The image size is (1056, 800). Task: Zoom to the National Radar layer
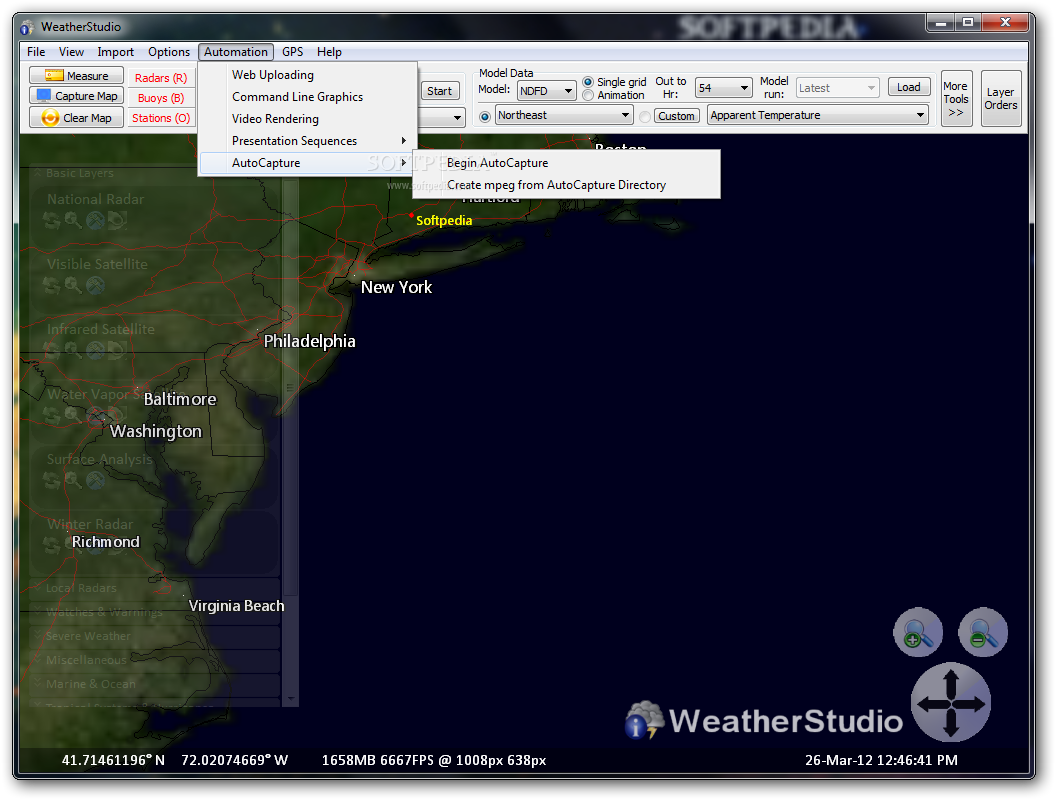tap(73, 220)
